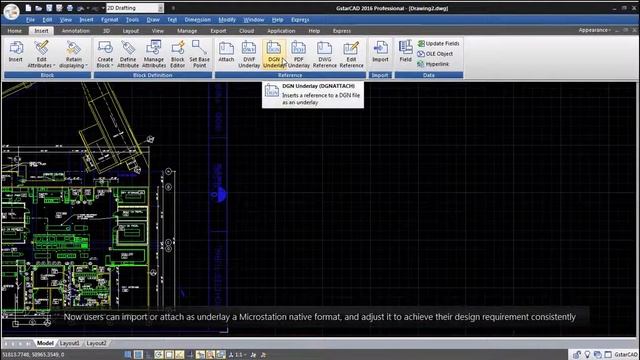Screen dimensions: 640x360
Task: Click Hyperlink in the Data panel
Action: click(x=433, y=64)
